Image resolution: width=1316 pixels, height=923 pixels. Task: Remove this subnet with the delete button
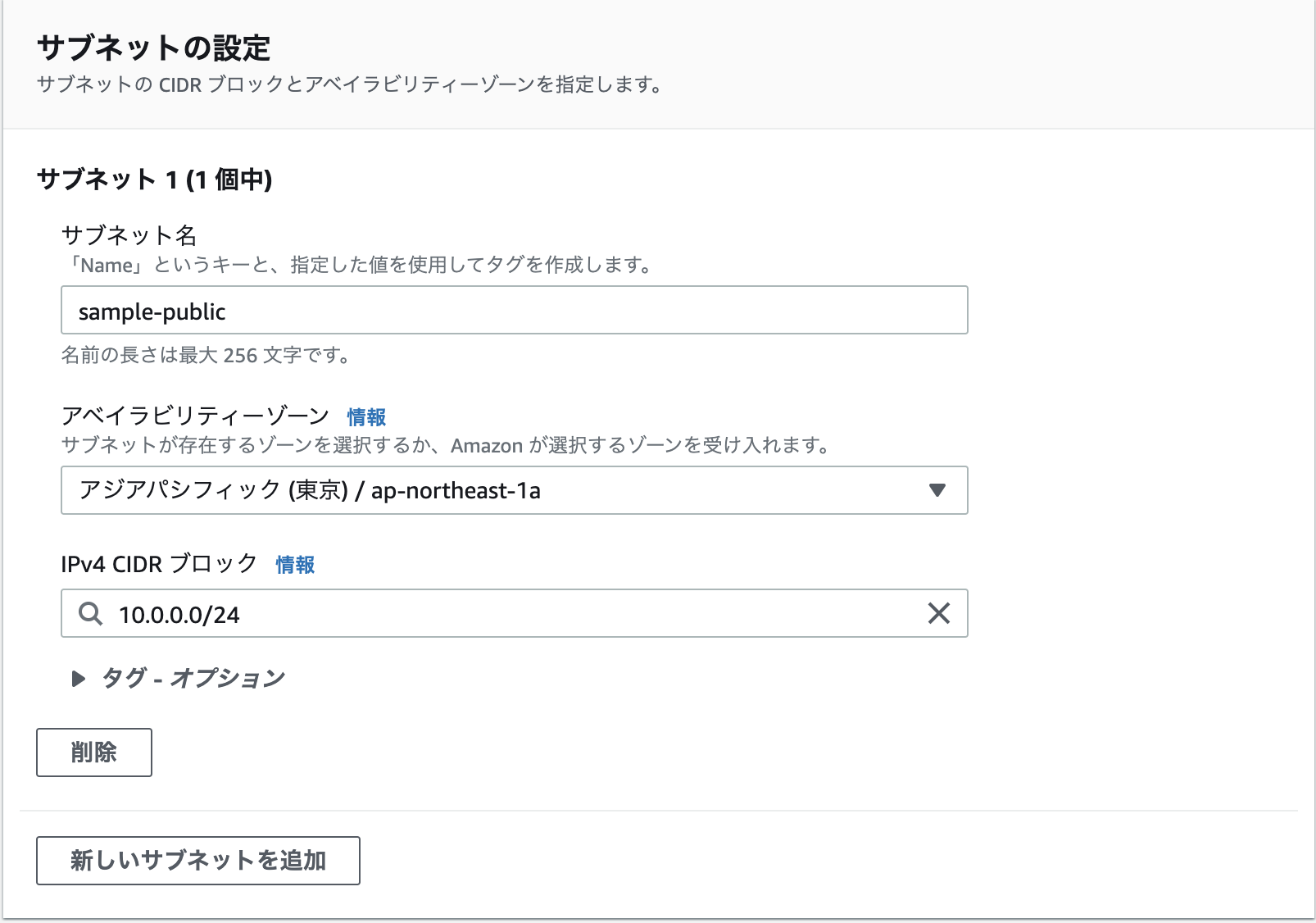coord(93,752)
